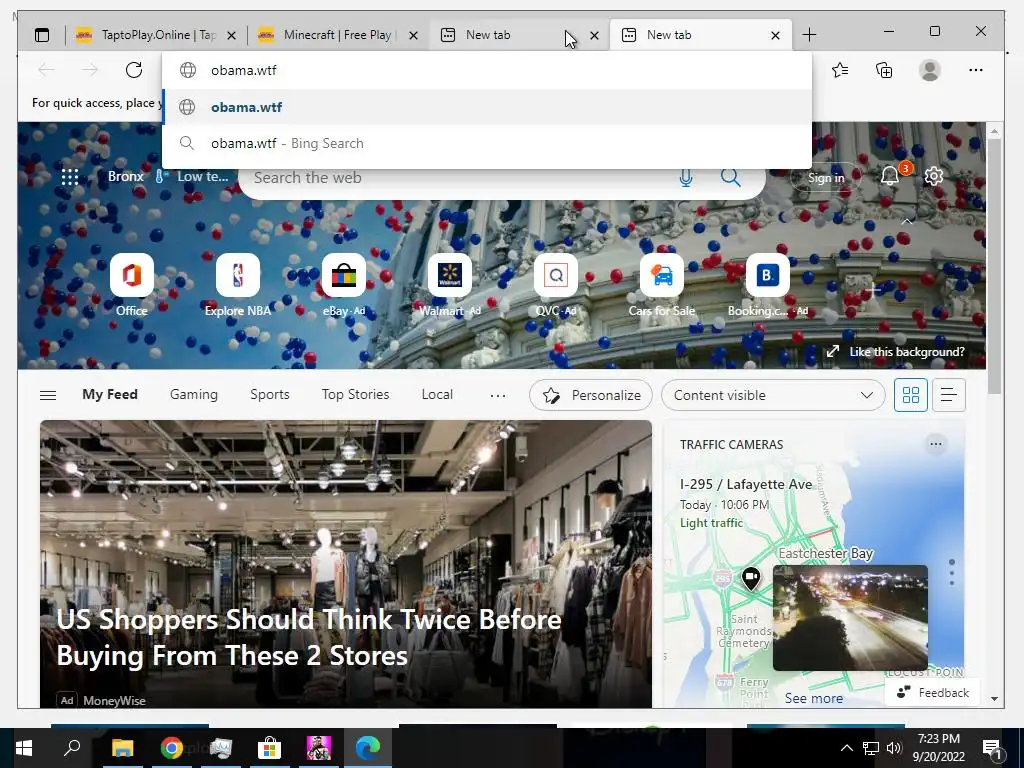Open the volume speaker tray icon

coord(894,747)
